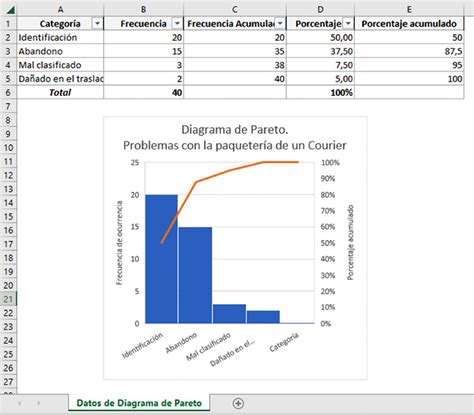Click the New sheet plus icon
The image size is (474, 415).
pos(238,403)
